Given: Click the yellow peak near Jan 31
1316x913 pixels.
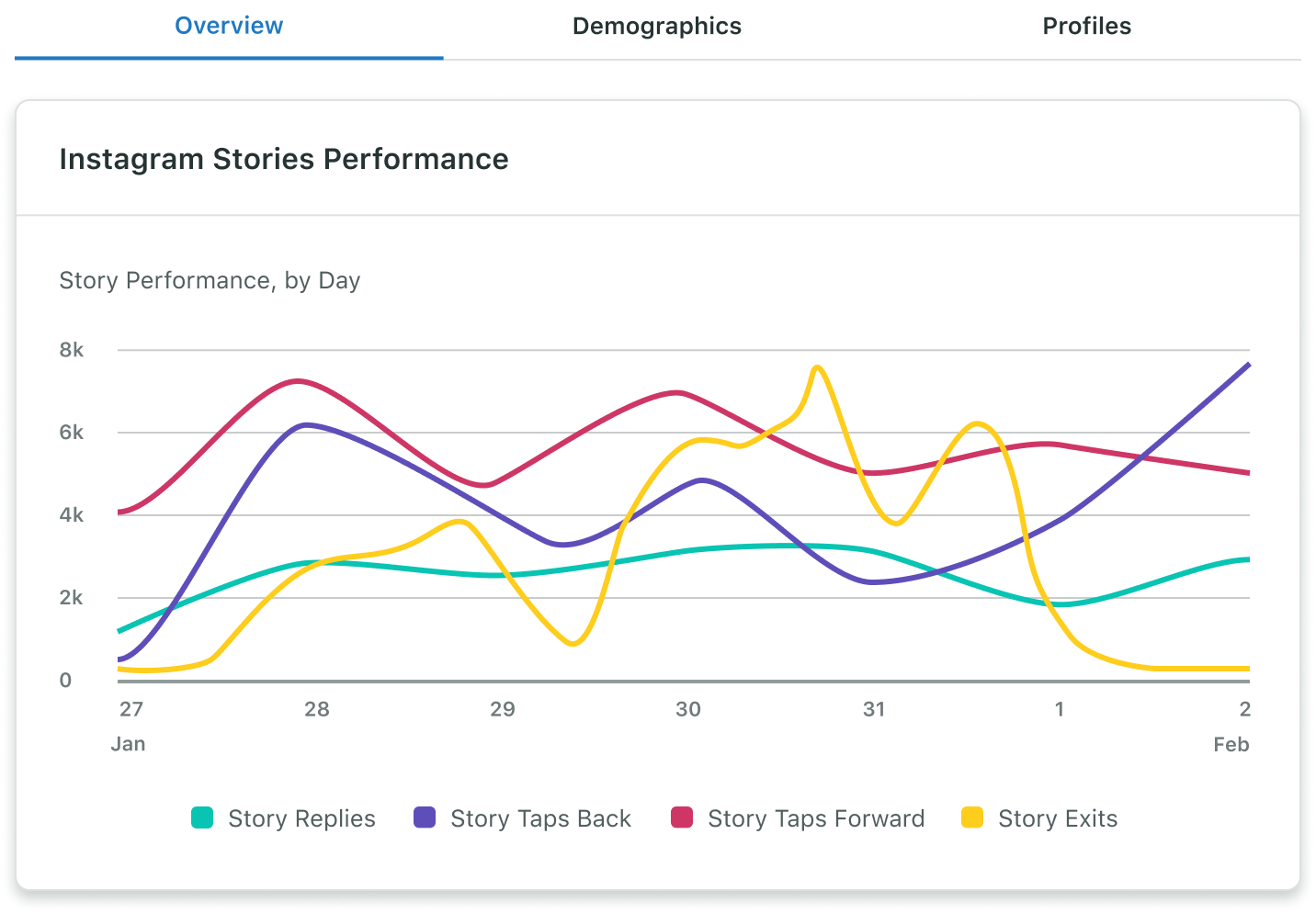Looking at the screenshot, I should click(x=817, y=367).
